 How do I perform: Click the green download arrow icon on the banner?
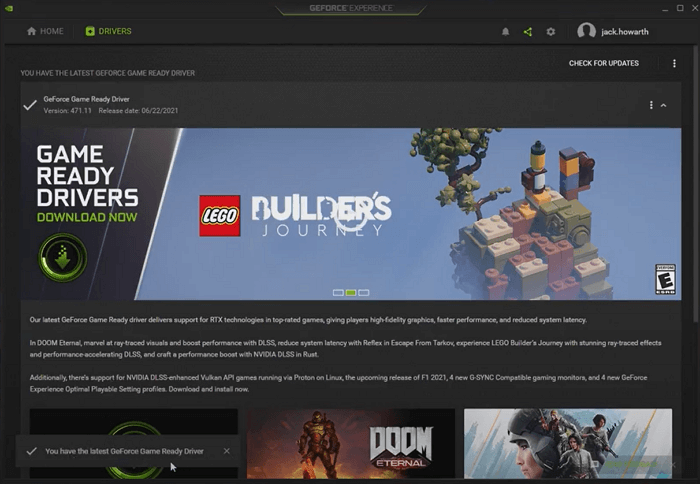[62, 258]
